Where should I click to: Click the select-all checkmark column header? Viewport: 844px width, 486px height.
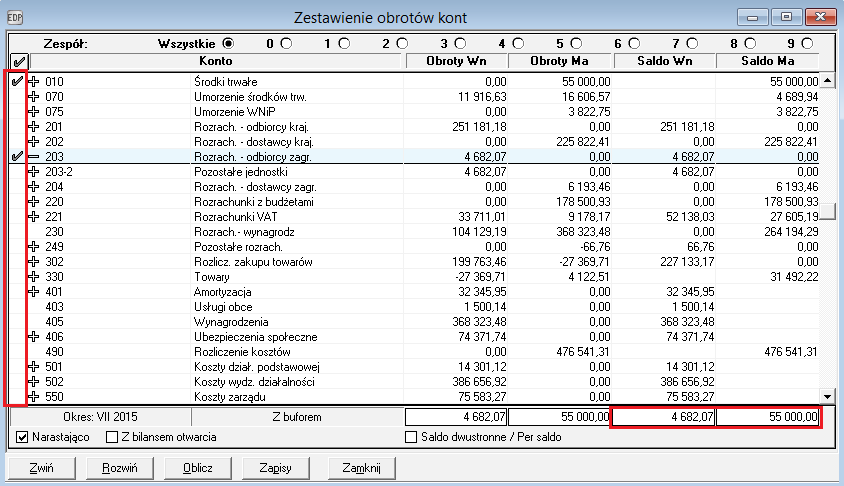[x=19, y=61]
